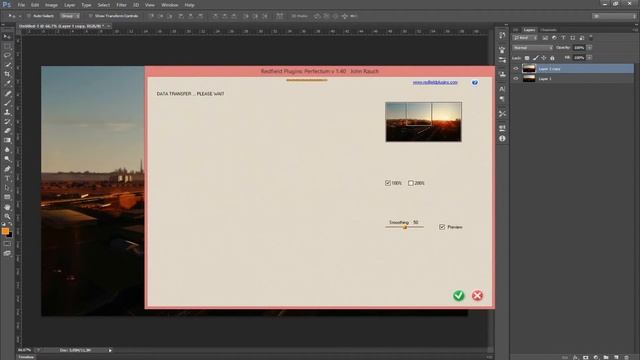Click the pixel layer filter icon
640x360 pixels.
click(545, 38)
